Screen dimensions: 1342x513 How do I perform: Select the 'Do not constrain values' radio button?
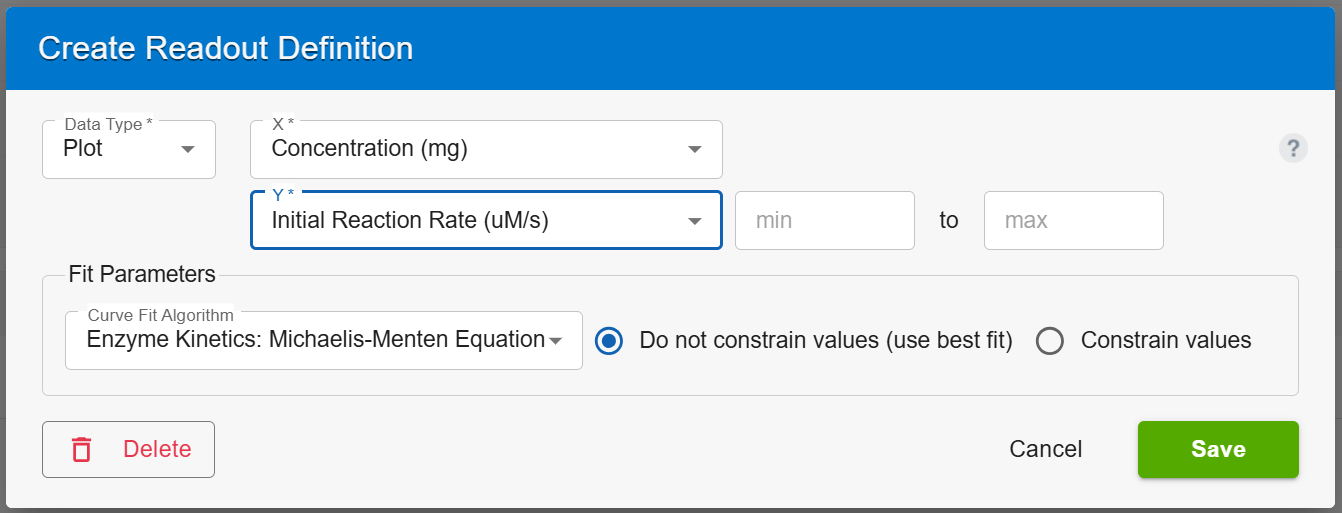coord(608,341)
